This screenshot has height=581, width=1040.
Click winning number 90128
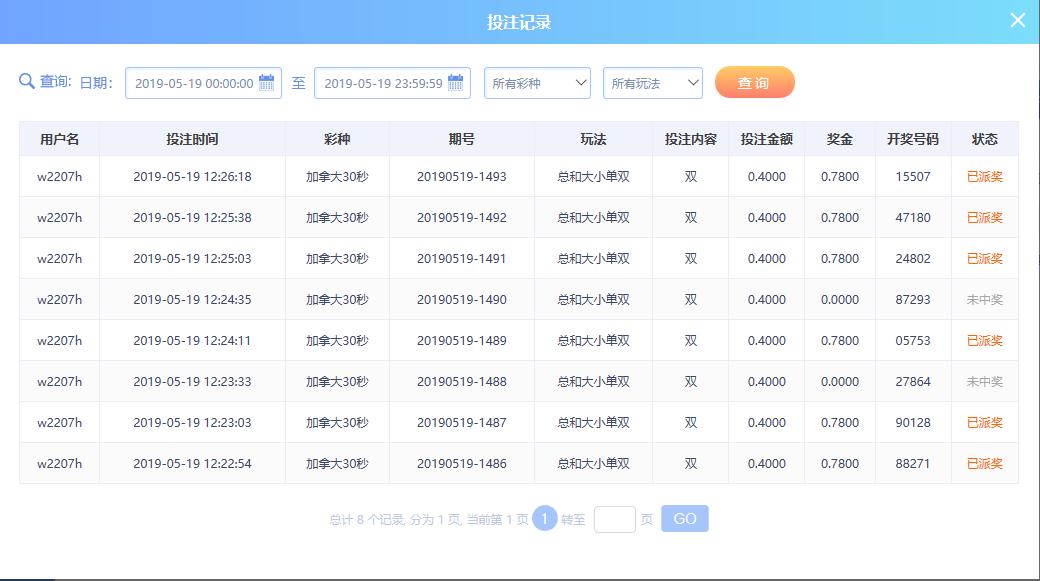pos(913,422)
